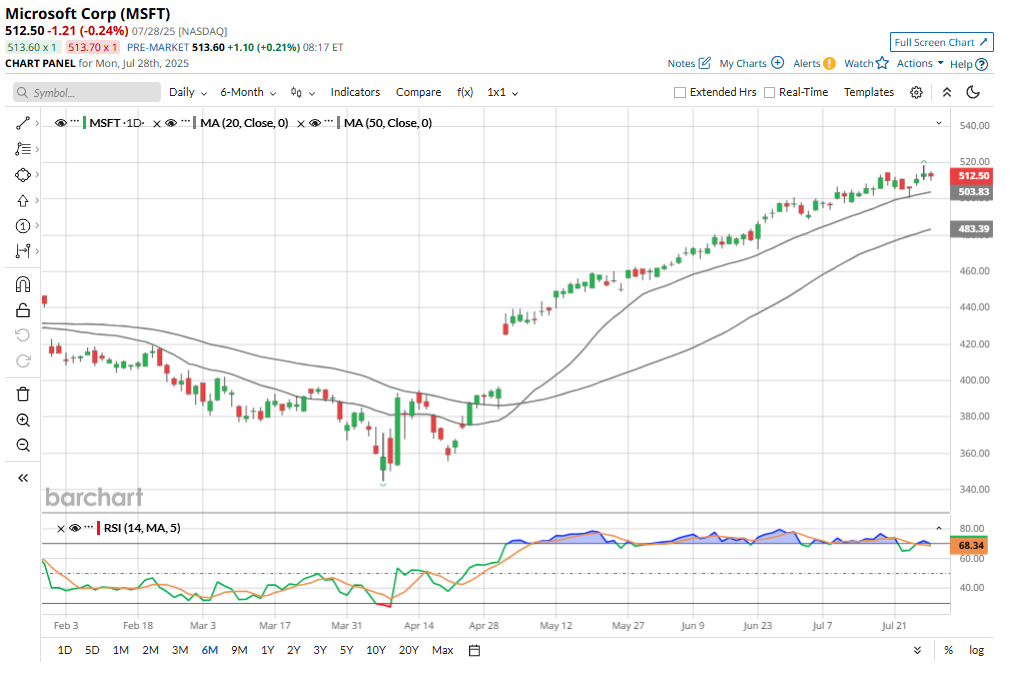Select the 6M time range
Viewport: 1016px width, 681px height.
[x=210, y=651]
